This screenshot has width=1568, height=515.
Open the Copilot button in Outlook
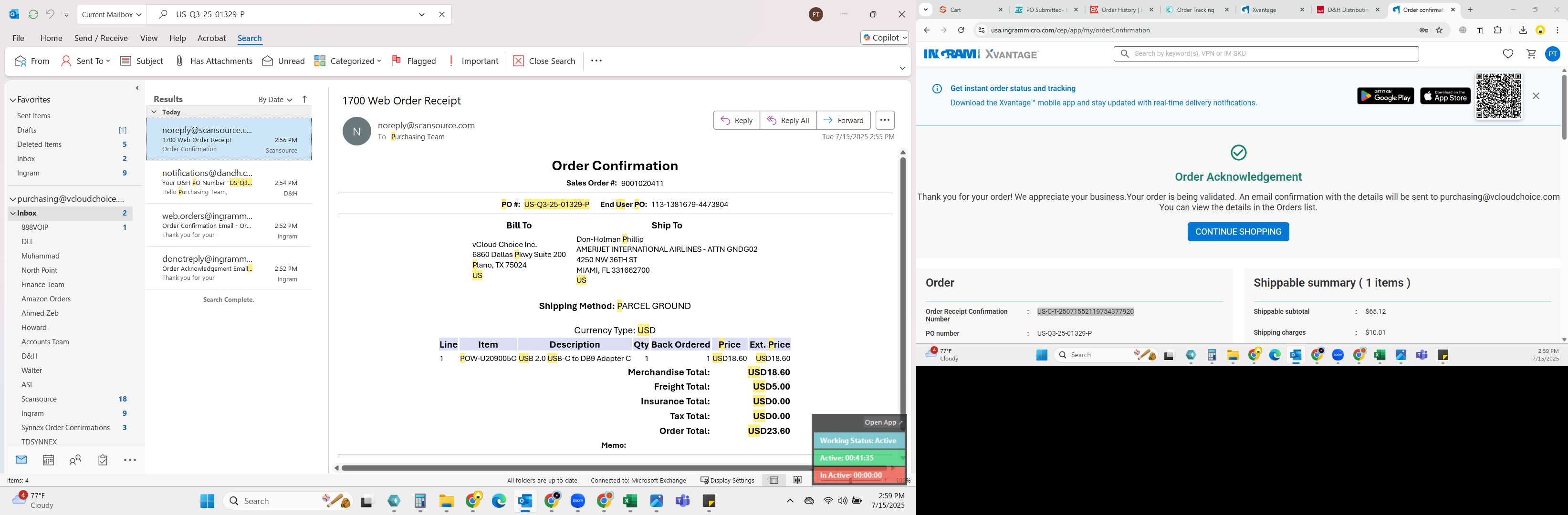[x=885, y=38]
